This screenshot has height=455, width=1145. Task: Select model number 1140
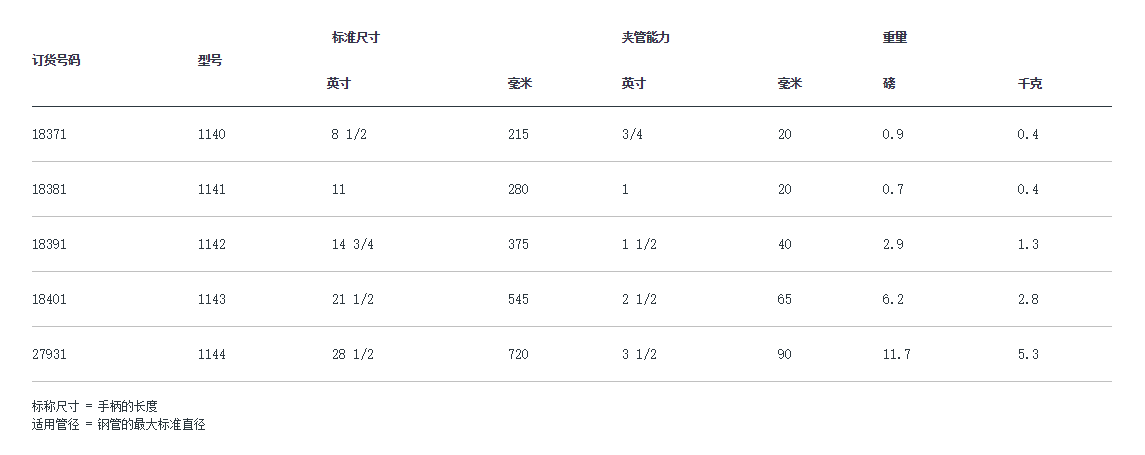(212, 134)
